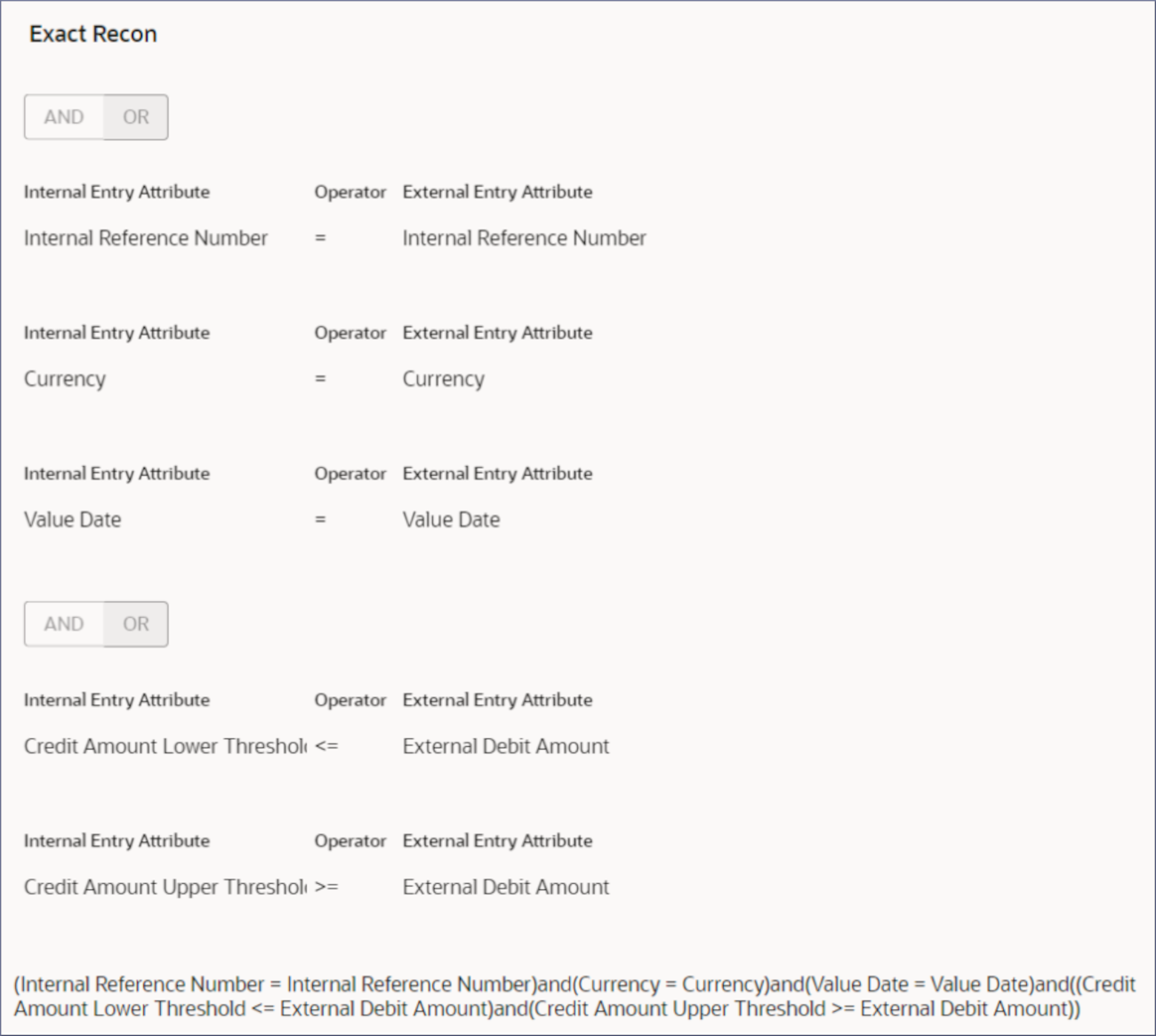Click 'External Debit Amount' in the upper threshold row
The height and width of the screenshot is (1036, 1156).
tap(506, 887)
